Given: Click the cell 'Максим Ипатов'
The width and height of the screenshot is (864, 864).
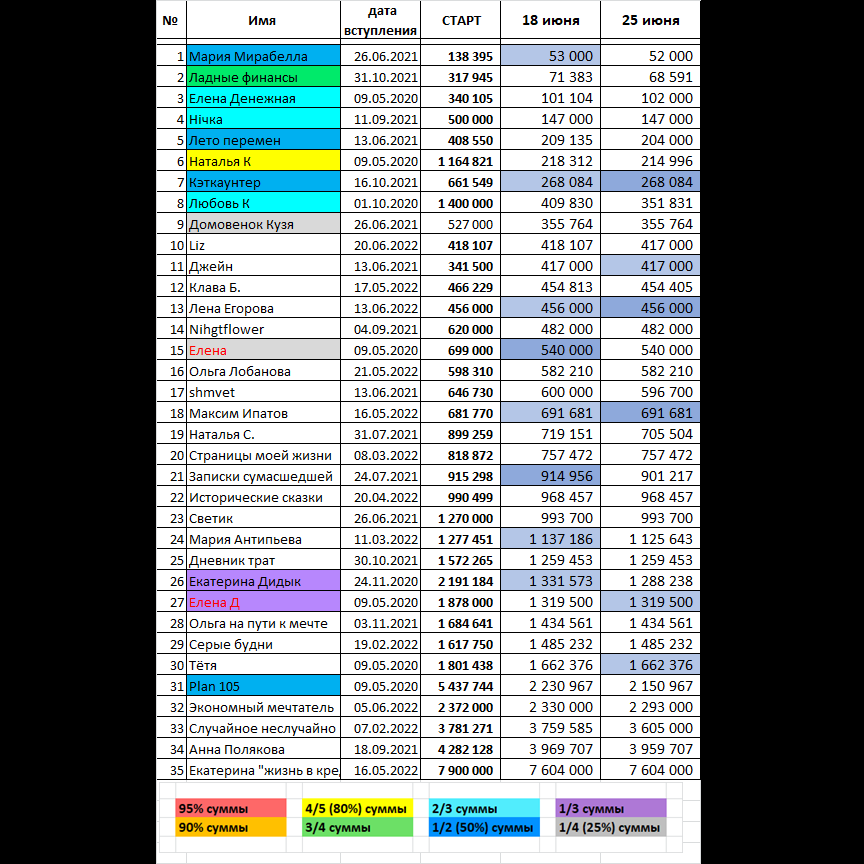Looking at the screenshot, I should [263, 413].
